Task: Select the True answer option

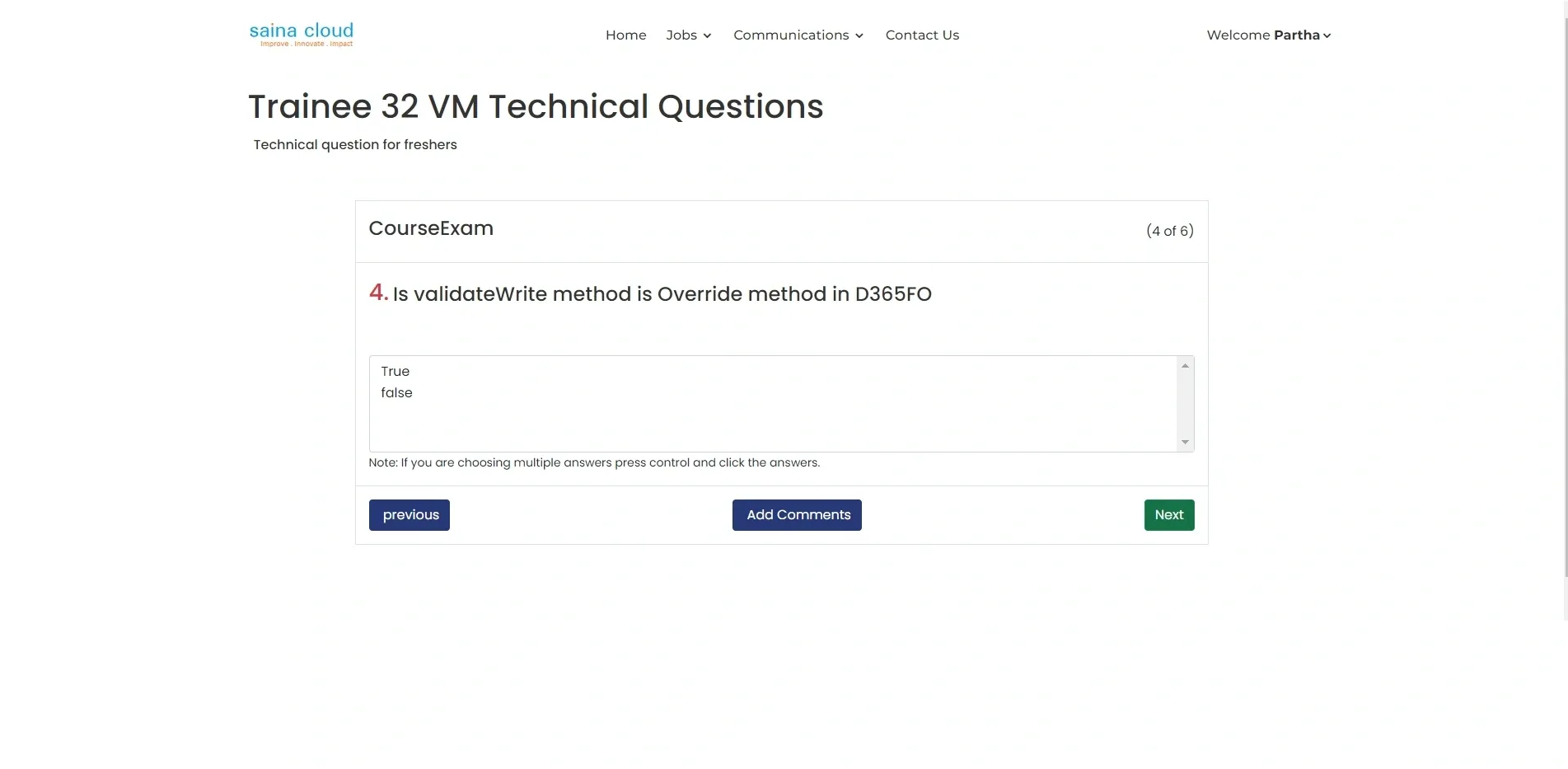Action: pos(396,372)
